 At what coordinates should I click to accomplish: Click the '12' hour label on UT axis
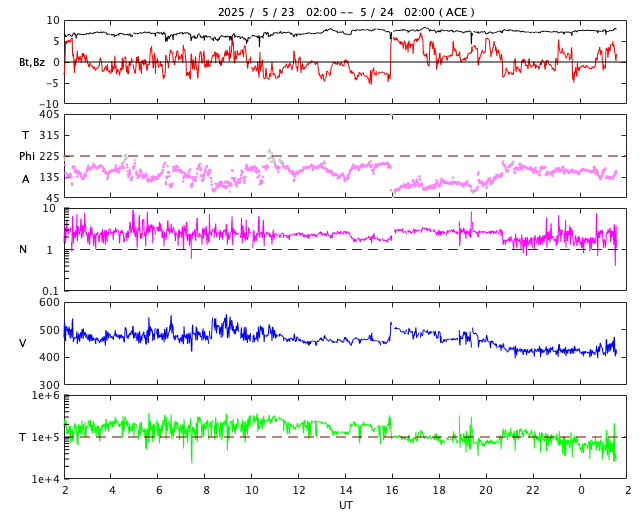299,490
